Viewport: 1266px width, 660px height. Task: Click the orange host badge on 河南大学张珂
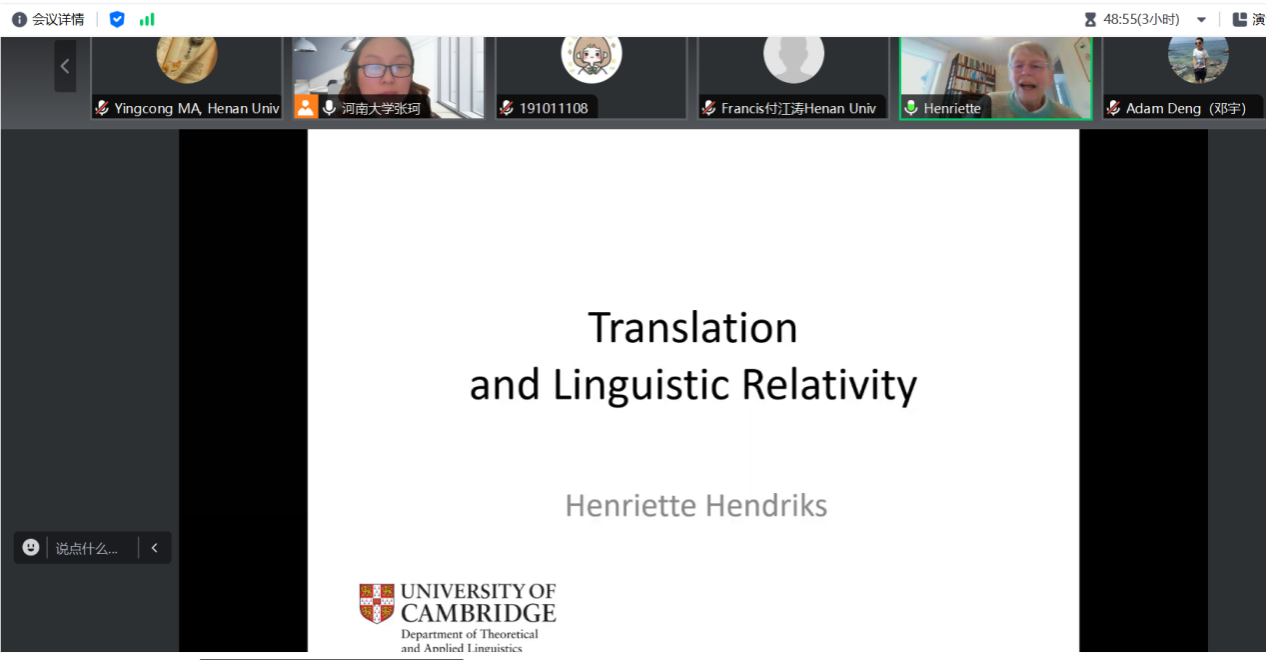305,108
